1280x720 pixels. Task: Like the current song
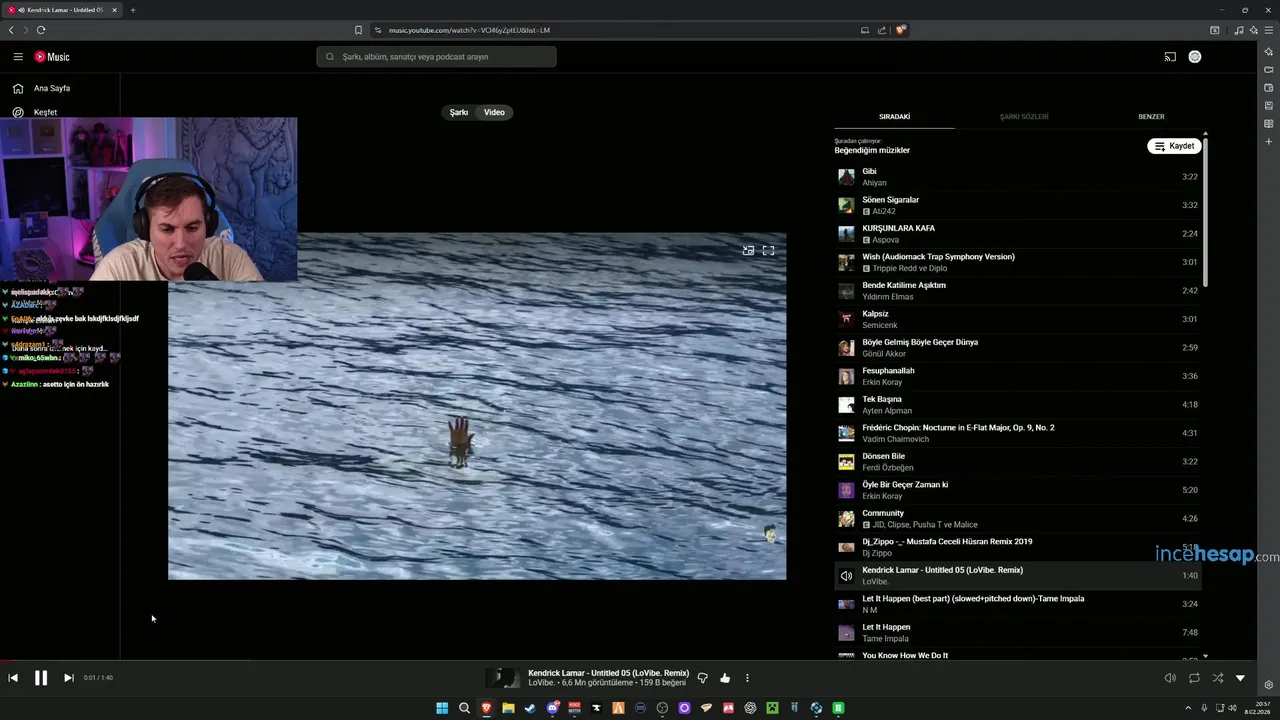725,678
